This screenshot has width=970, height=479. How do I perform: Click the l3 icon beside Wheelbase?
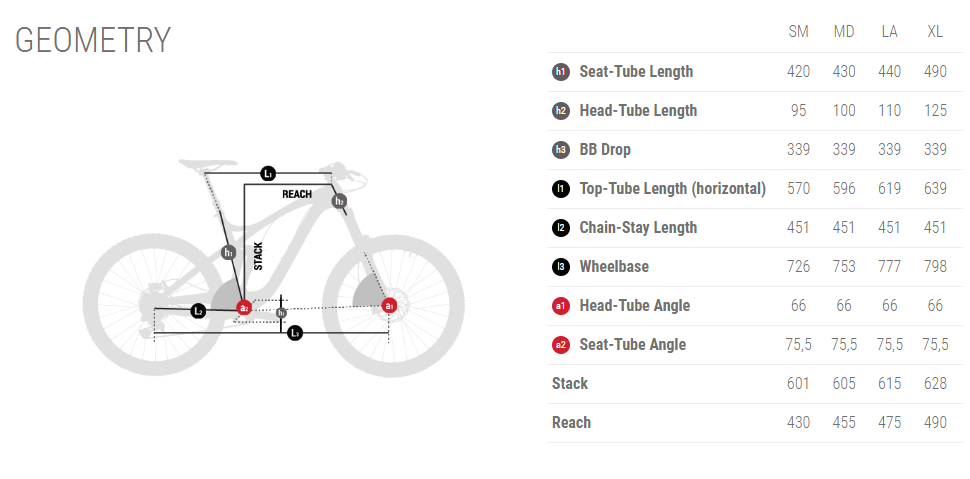[560, 267]
